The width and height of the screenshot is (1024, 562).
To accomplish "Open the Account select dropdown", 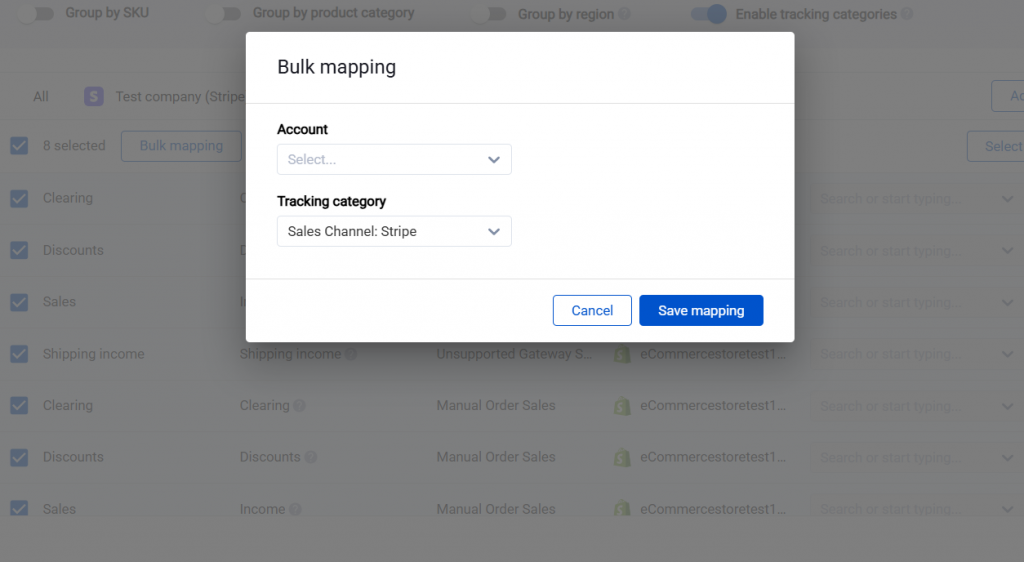I will [x=394, y=159].
